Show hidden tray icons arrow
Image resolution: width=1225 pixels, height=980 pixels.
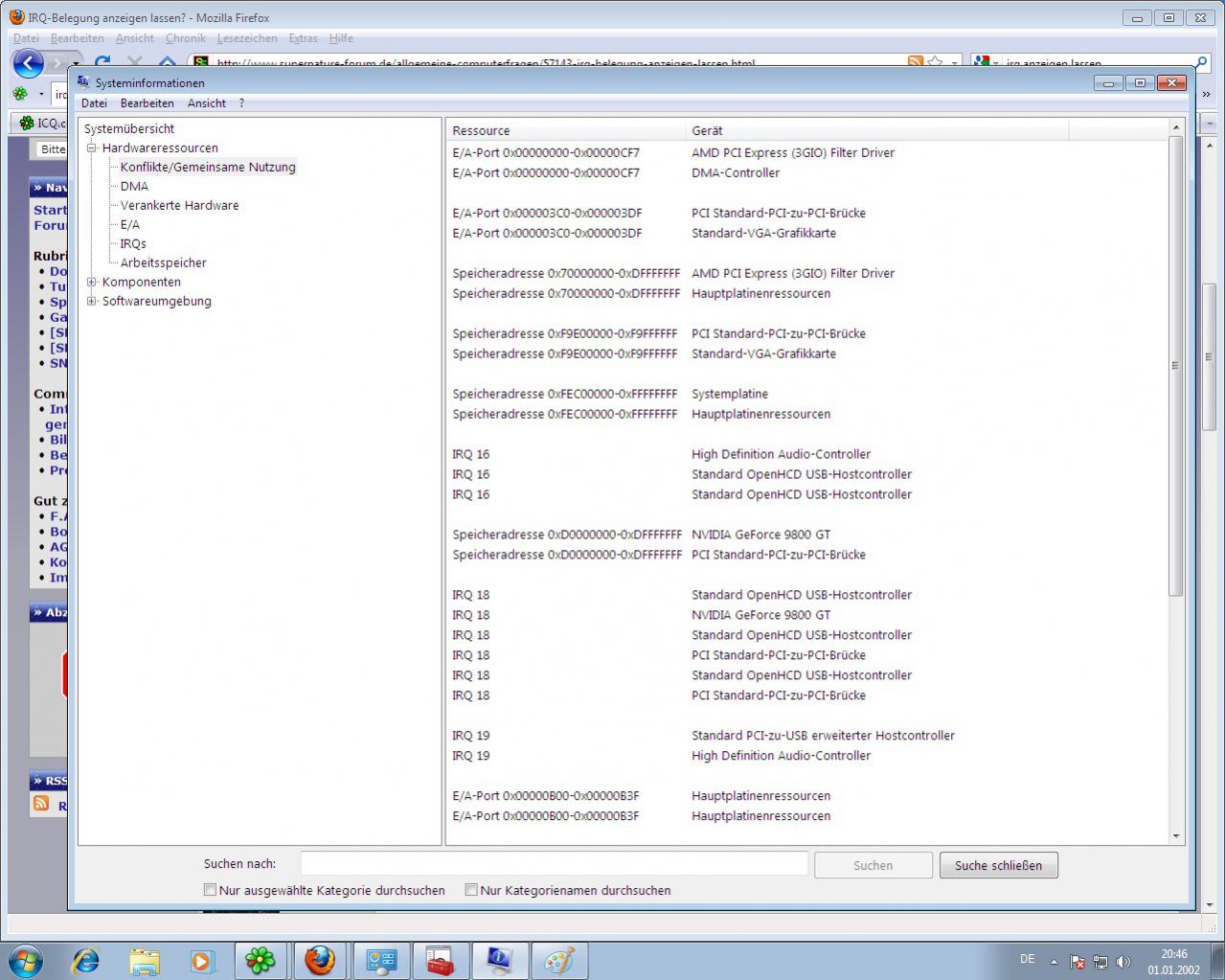point(1054,961)
